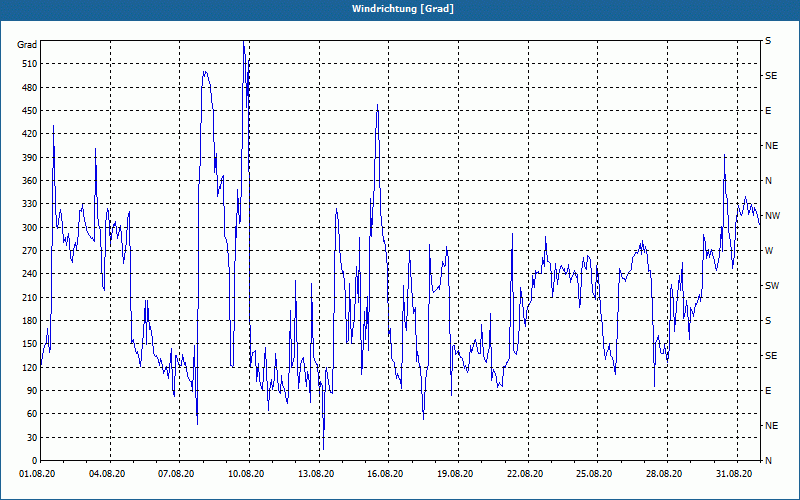The height and width of the screenshot is (500, 800).
Task: Select the y-axis value 210
Action: (30, 297)
